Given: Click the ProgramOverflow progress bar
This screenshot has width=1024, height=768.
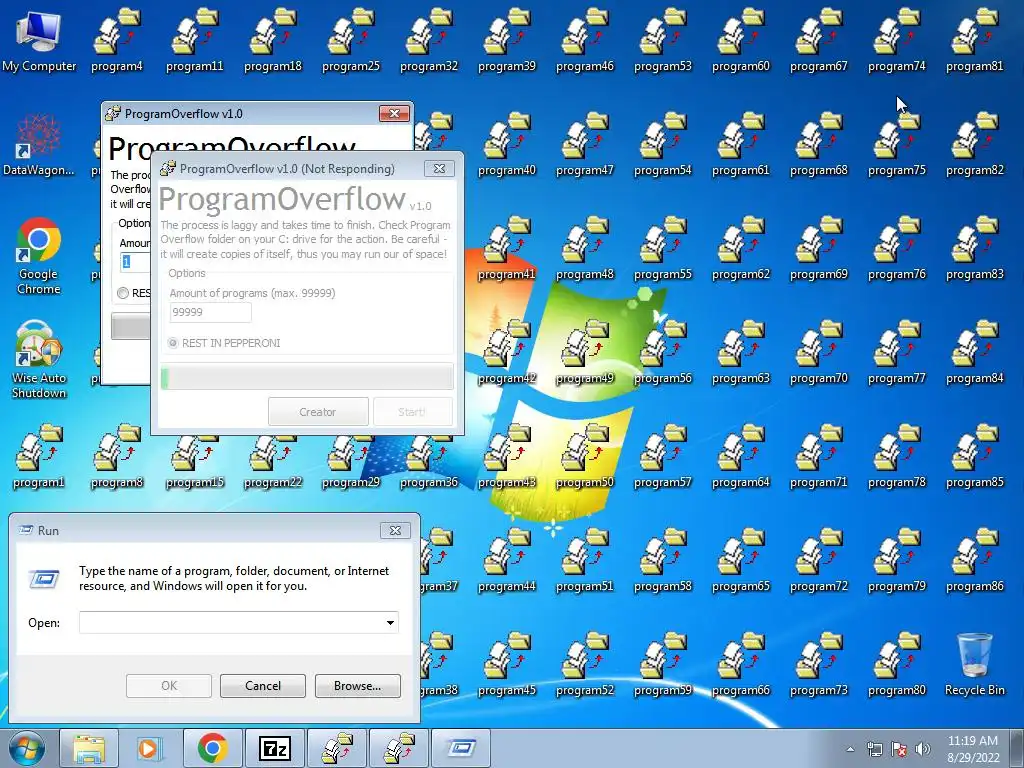Looking at the screenshot, I should (307, 377).
